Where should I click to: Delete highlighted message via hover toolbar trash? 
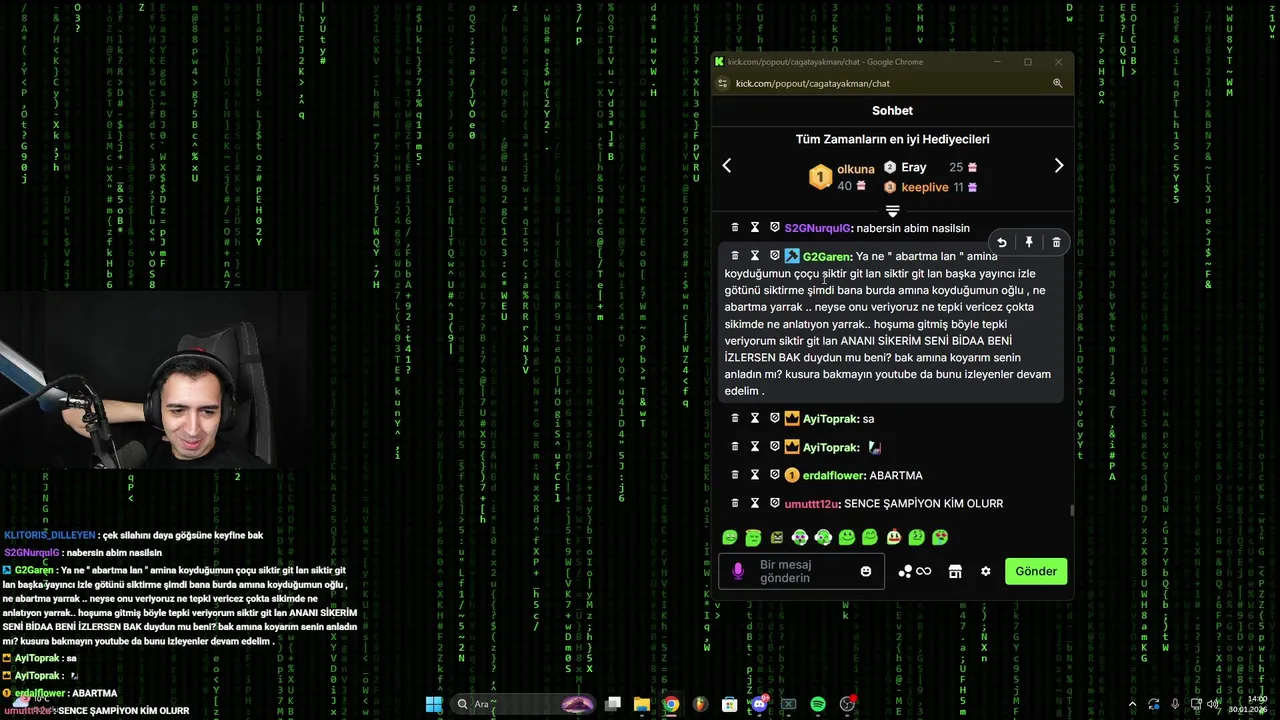click(1056, 242)
